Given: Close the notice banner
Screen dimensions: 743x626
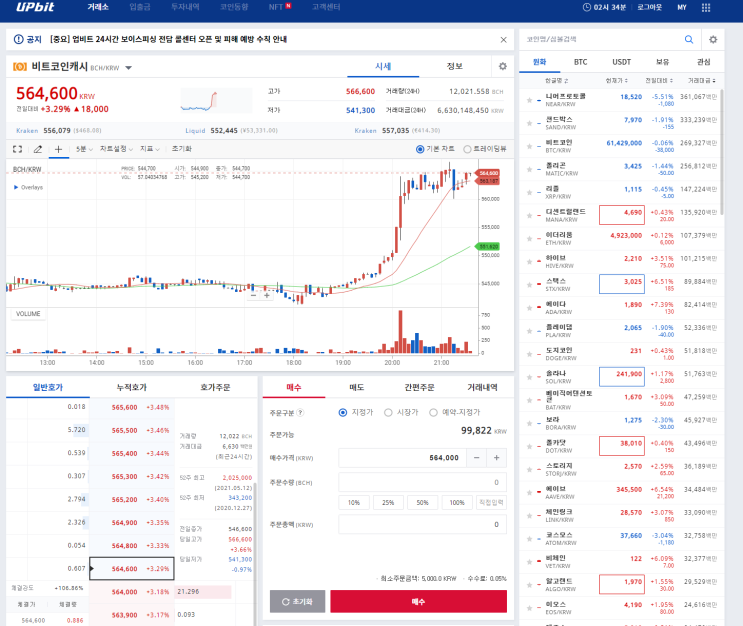Looking at the screenshot, I should [x=503, y=40].
